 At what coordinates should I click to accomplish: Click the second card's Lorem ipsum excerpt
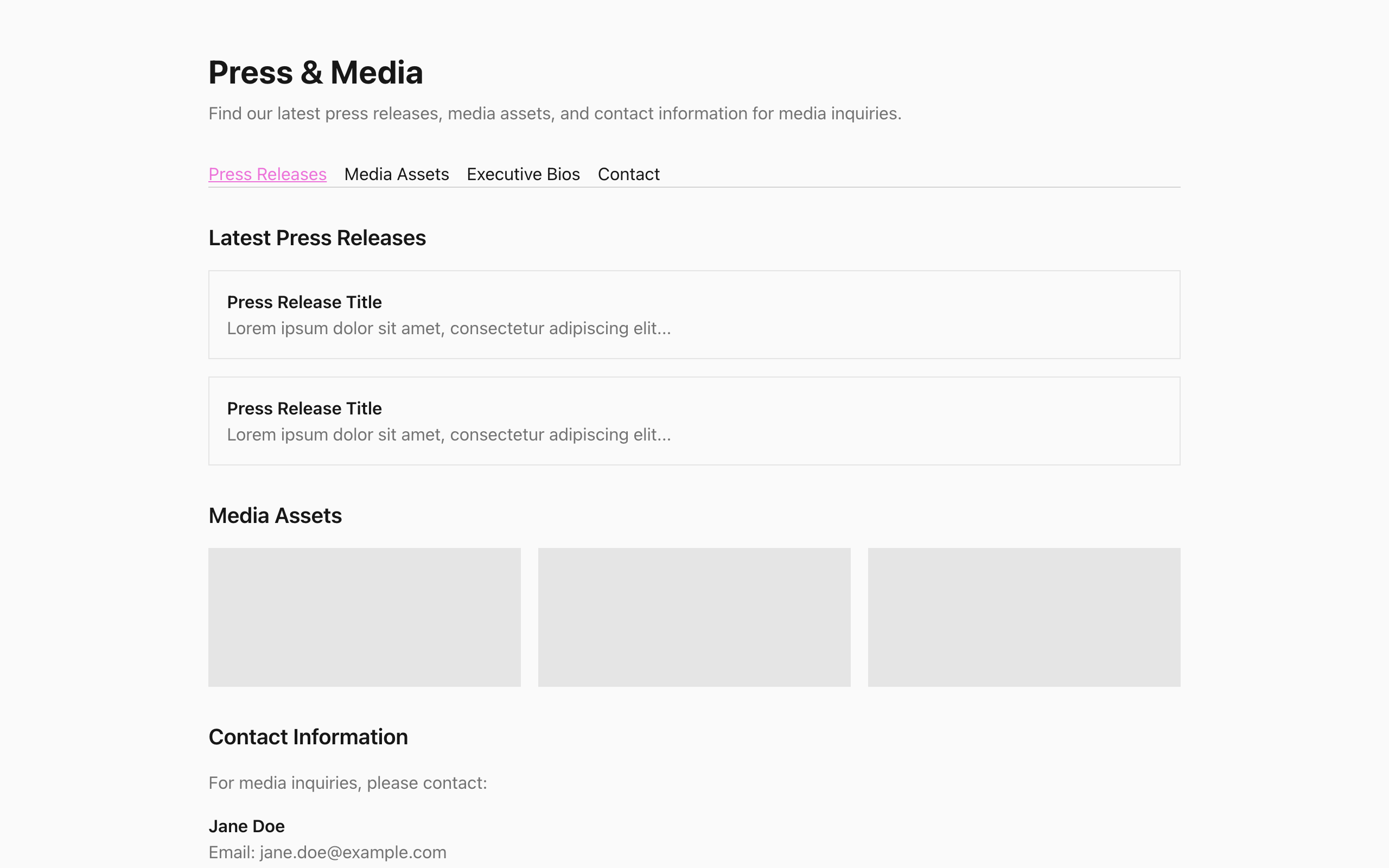pyautogui.click(x=449, y=434)
